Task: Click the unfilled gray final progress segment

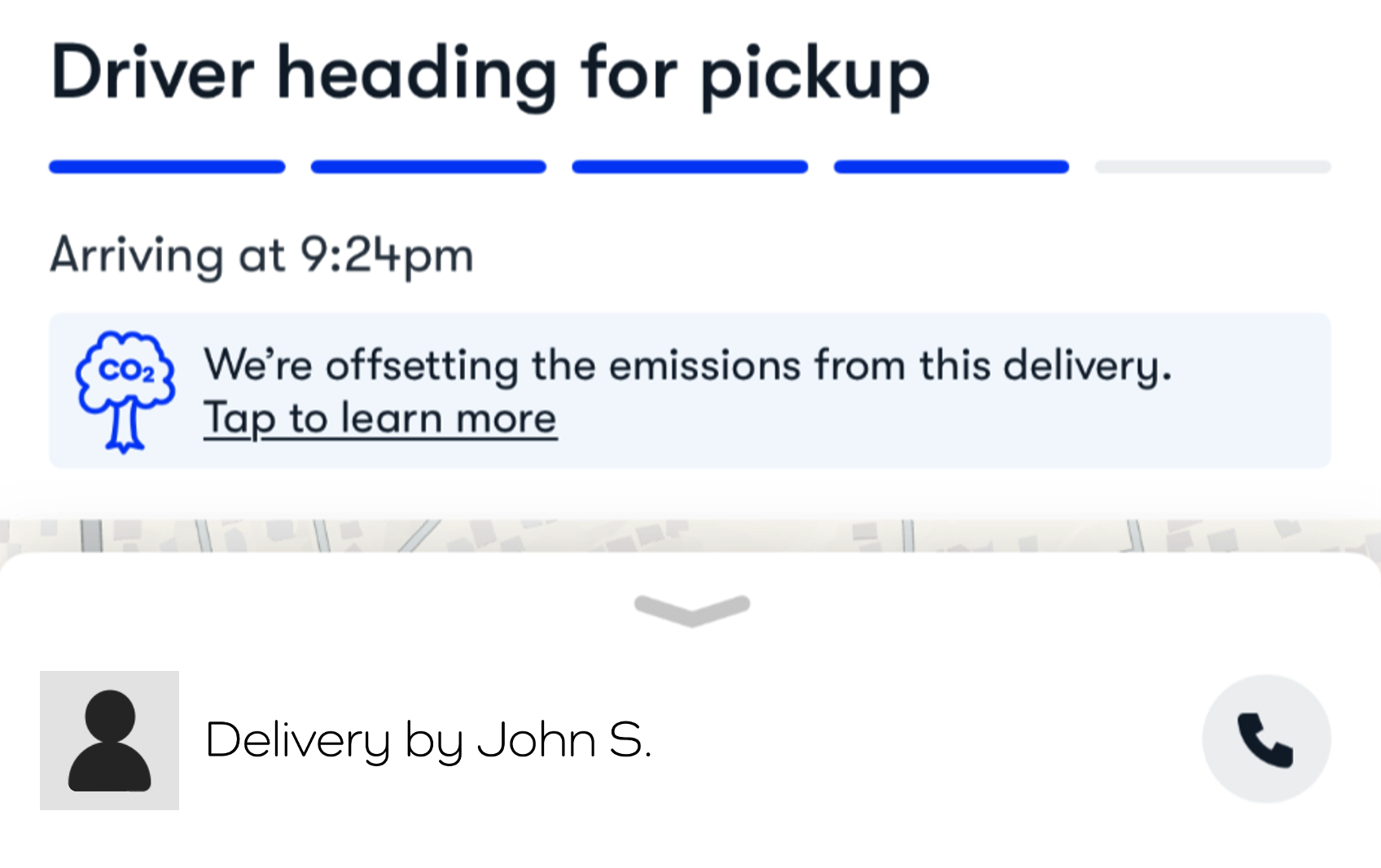Action: pyautogui.click(x=1212, y=167)
